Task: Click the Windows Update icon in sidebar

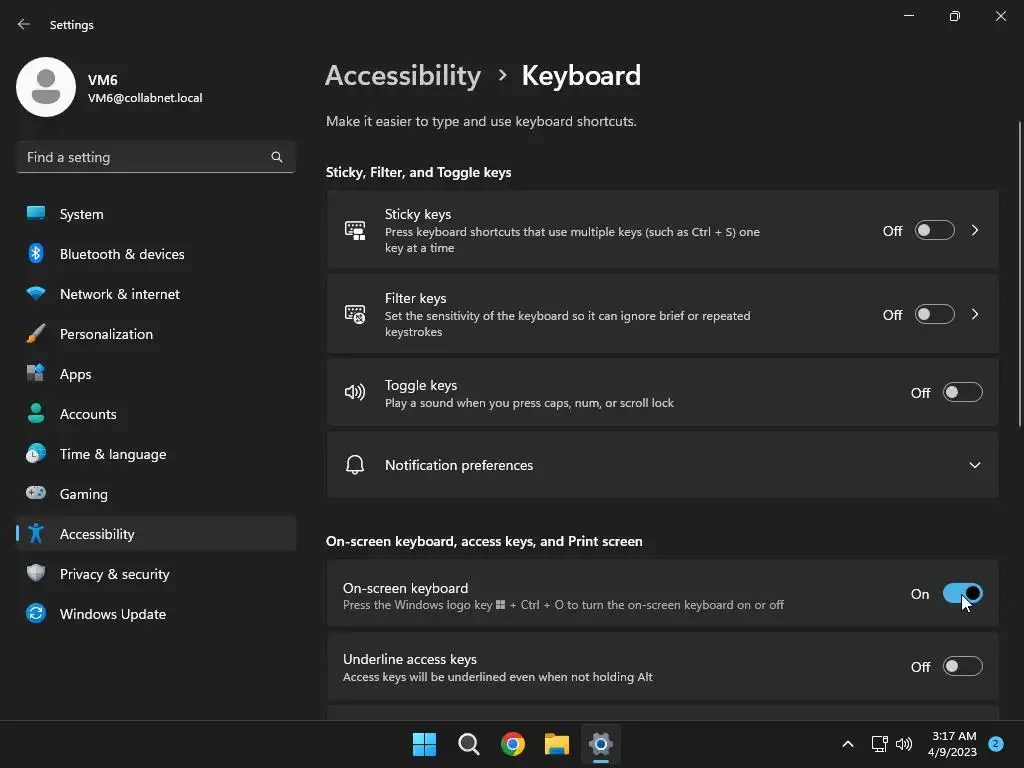Action: click(x=36, y=614)
